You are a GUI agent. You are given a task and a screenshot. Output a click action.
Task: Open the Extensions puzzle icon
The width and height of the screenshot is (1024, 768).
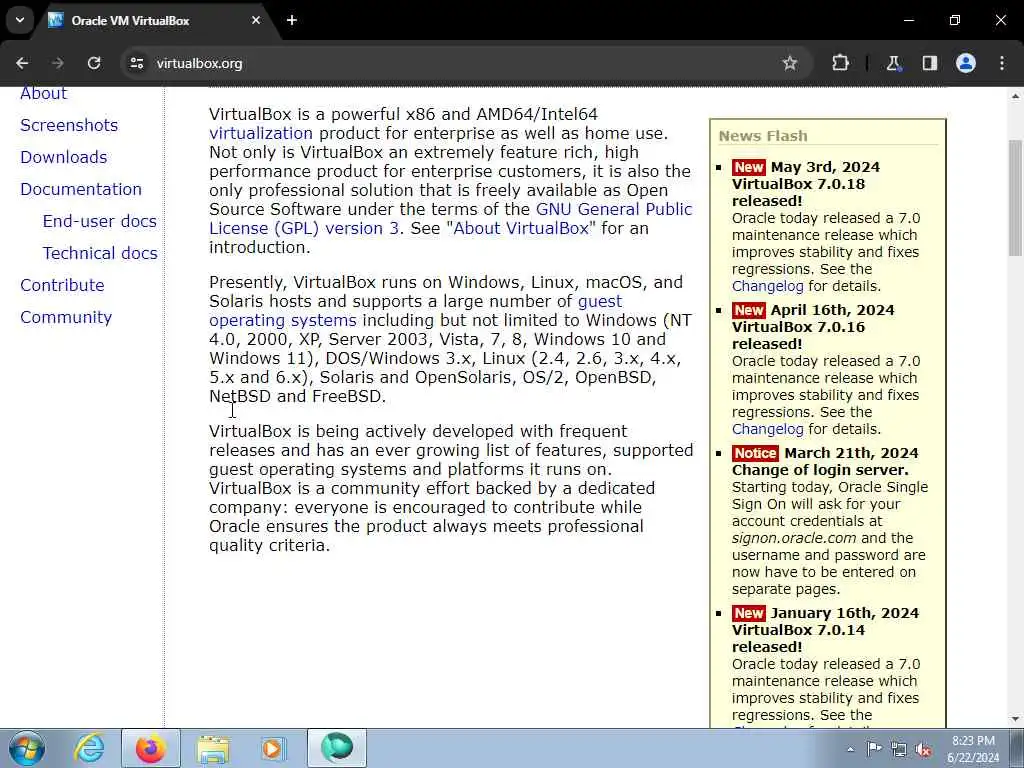pos(840,63)
